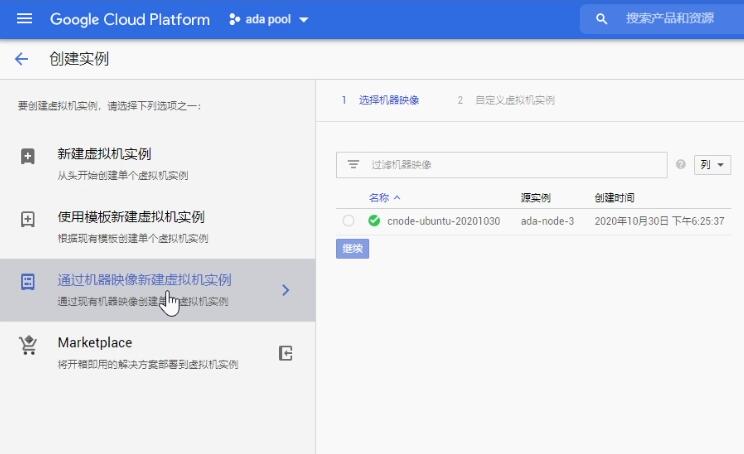
Task: Open the 列 columns dropdown
Action: tap(712, 165)
